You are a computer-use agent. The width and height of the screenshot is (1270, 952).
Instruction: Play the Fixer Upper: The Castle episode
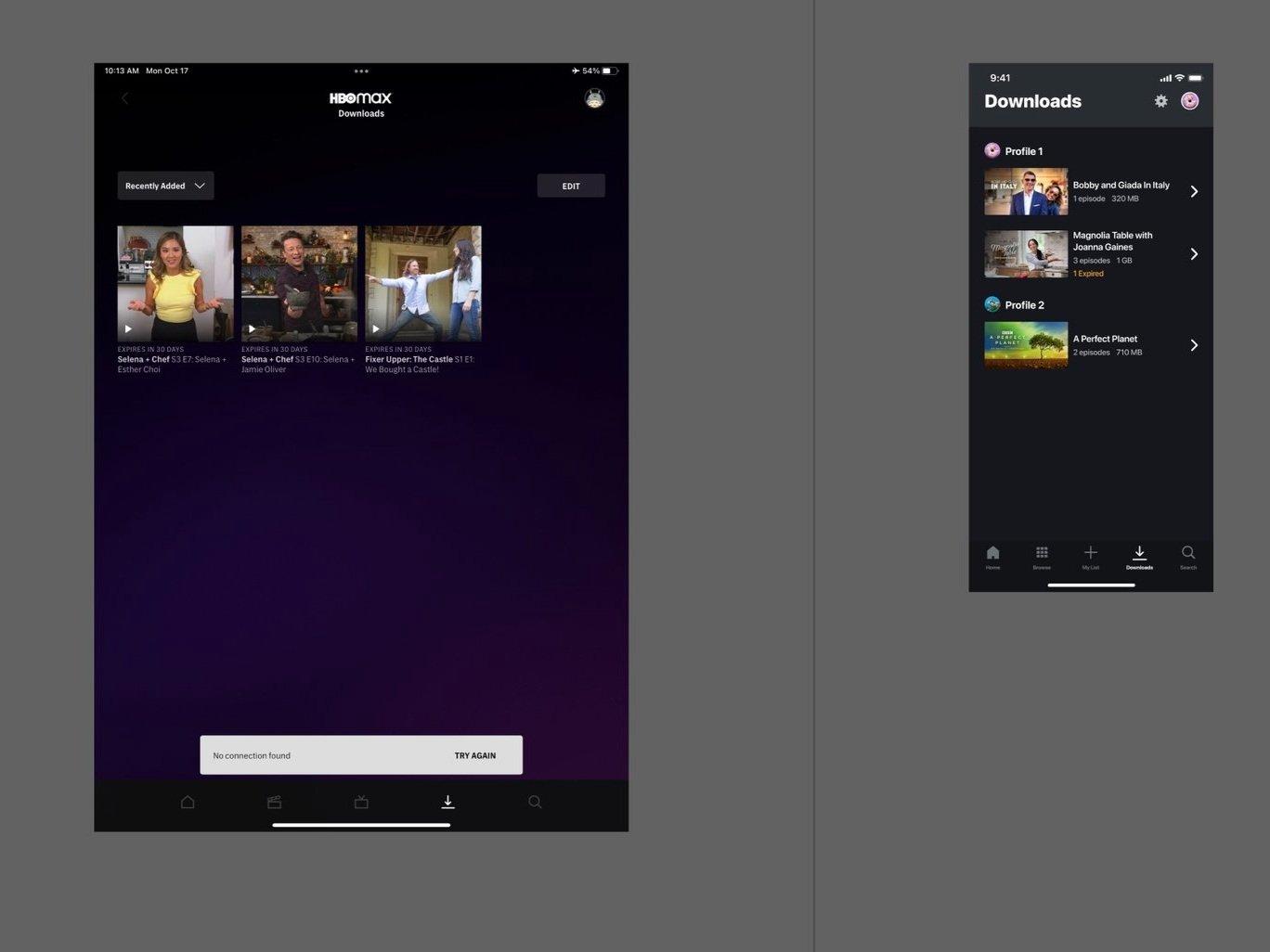coord(377,328)
